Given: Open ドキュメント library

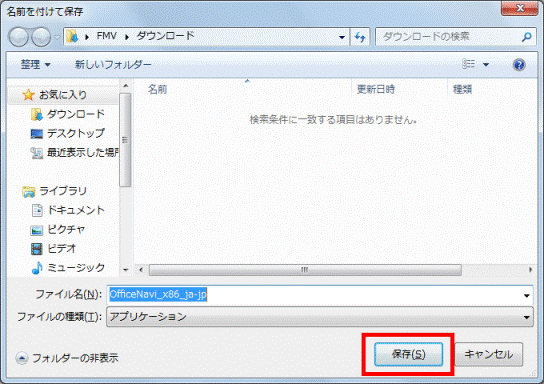Looking at the screenshot, I should point(76,210).
